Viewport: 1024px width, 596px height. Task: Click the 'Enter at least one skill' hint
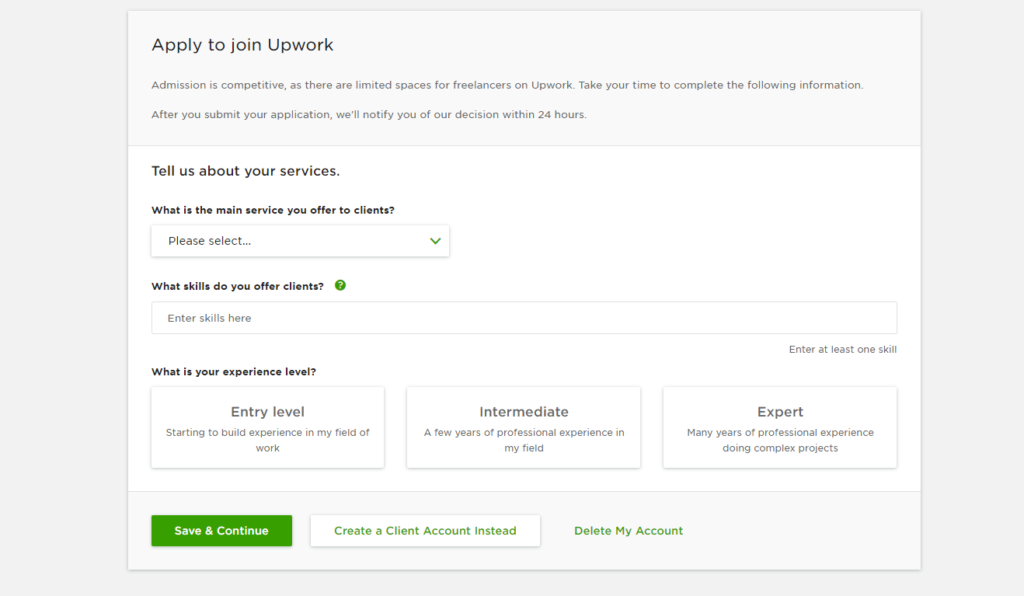click(841, 349)
